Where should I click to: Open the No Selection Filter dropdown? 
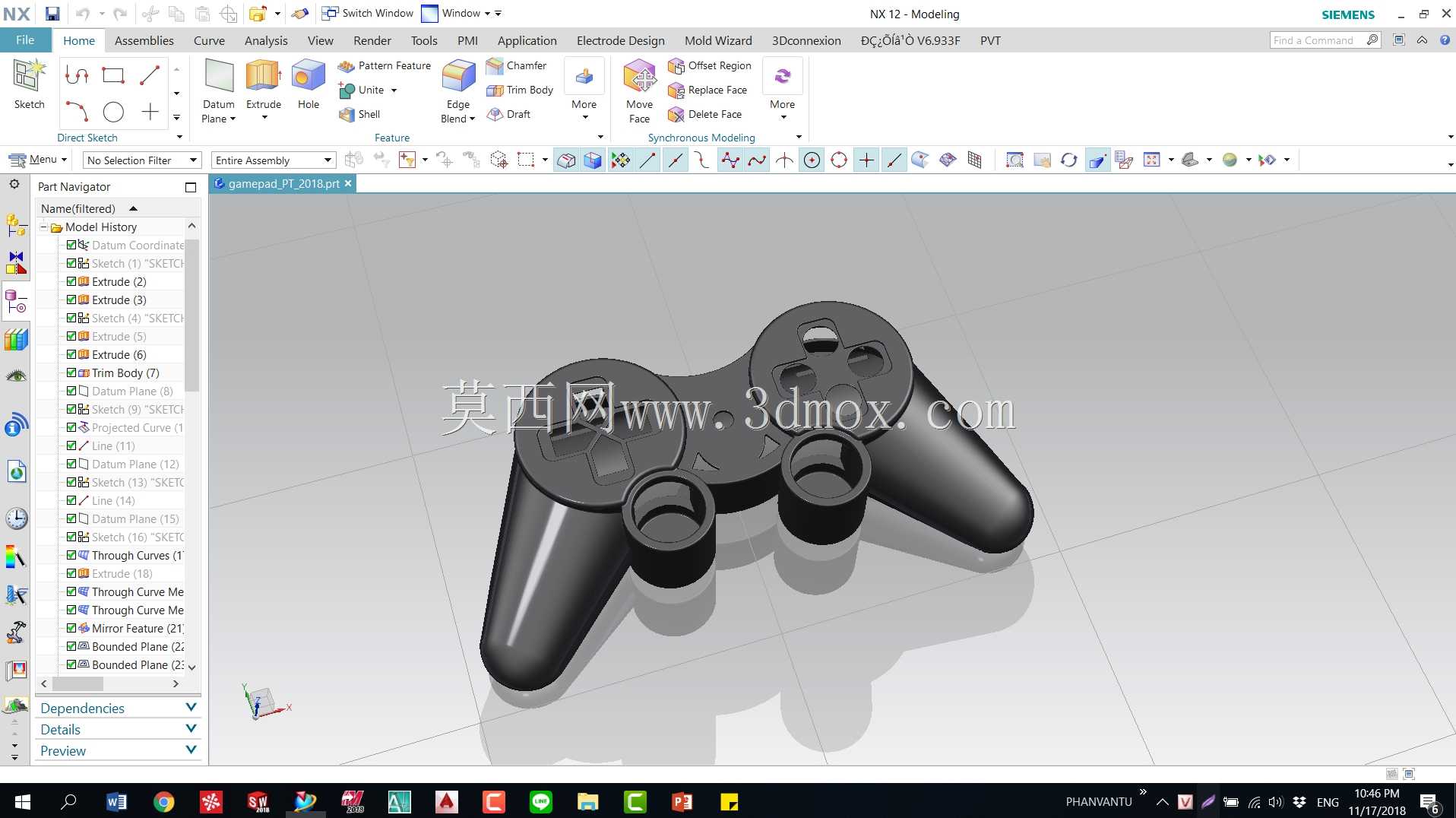[141, 160]
